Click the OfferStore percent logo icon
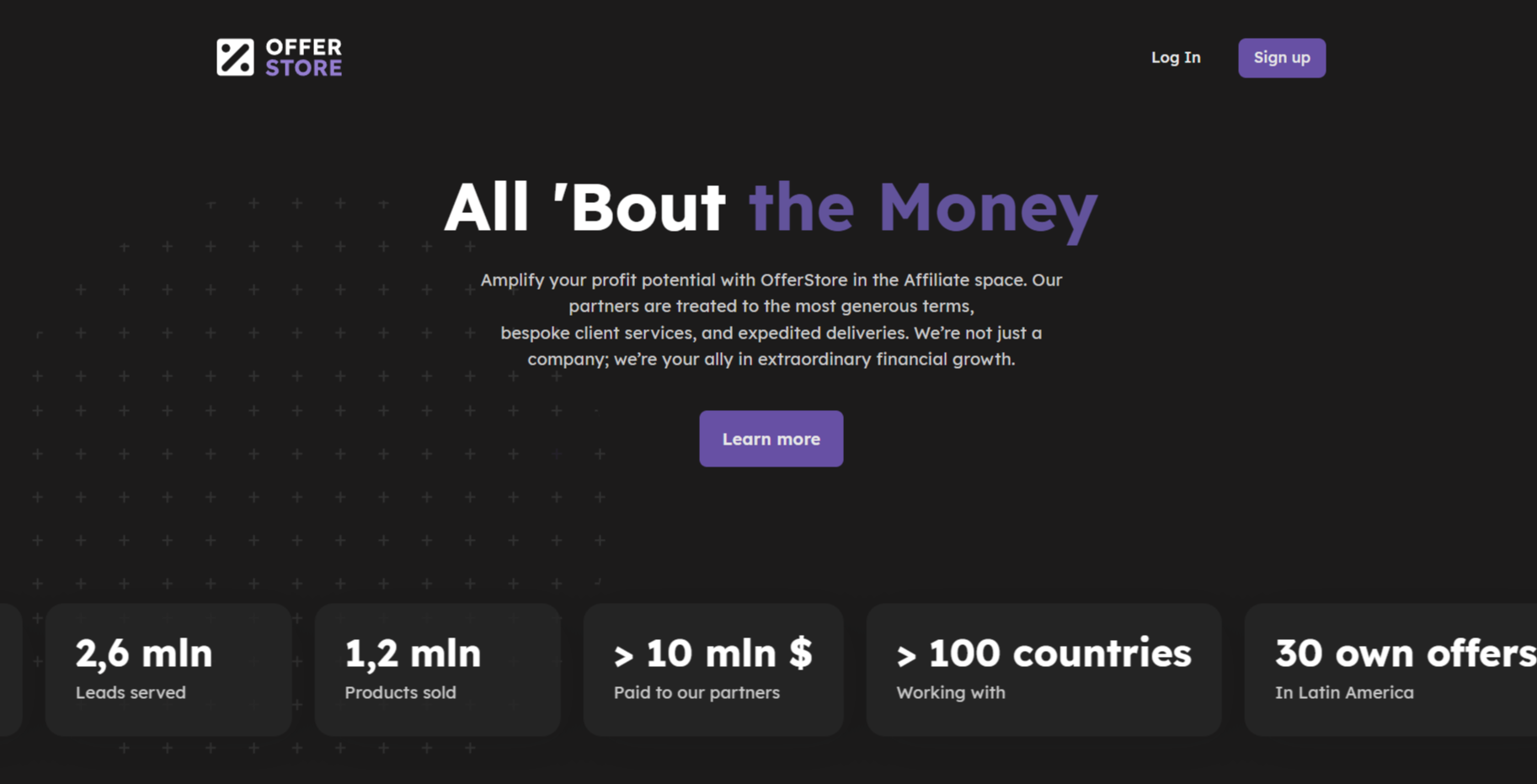This screenshot has height=784, width=1537. 235,57
